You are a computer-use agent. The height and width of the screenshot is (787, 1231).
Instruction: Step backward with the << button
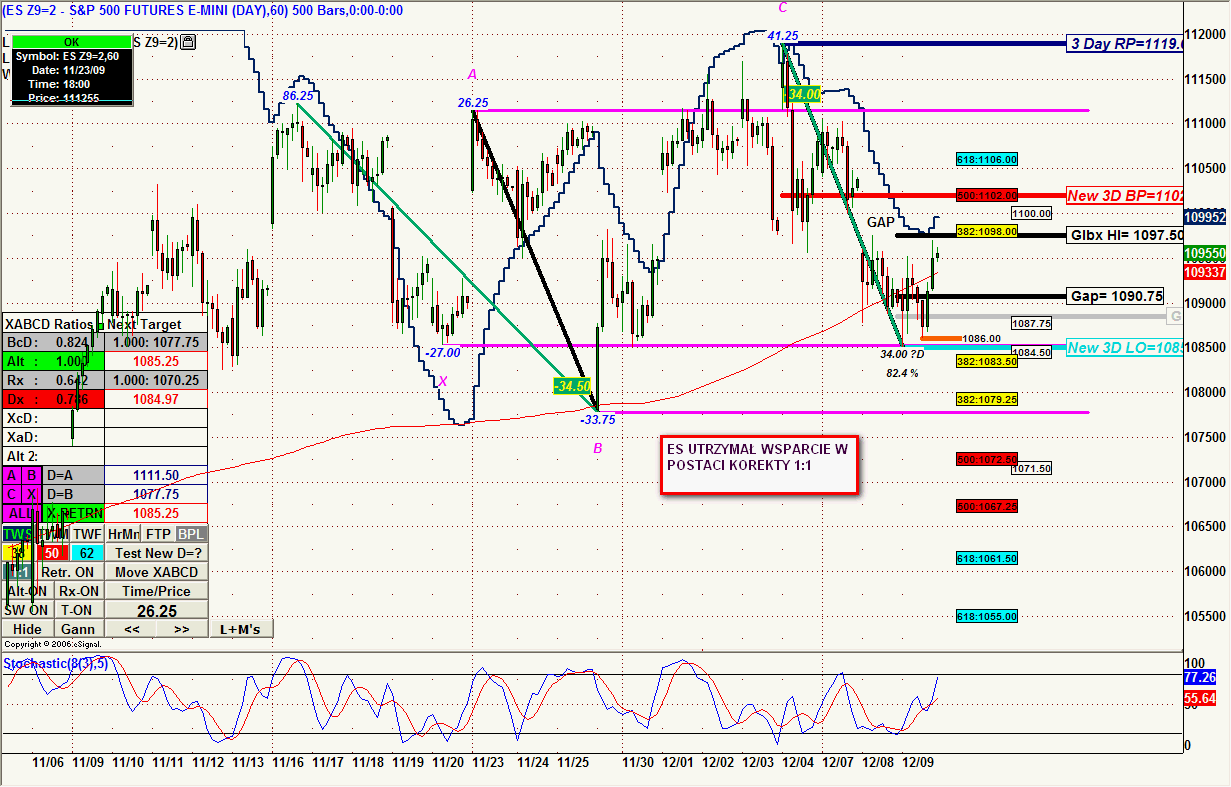point(131,629)
